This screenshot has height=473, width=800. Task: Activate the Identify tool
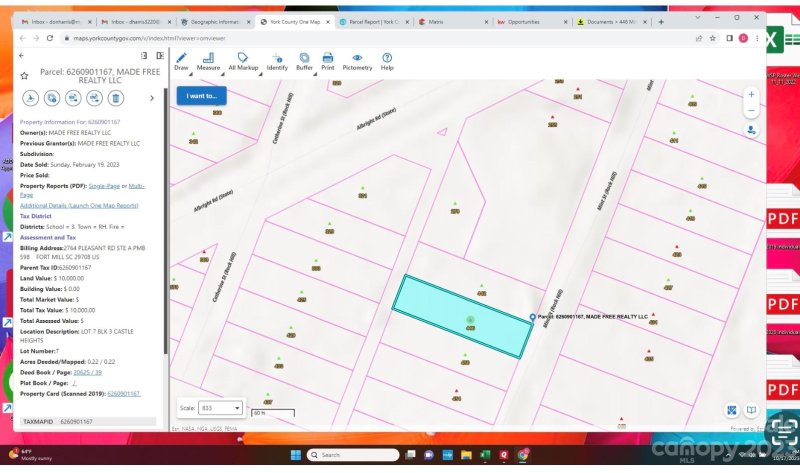tap(277, 61)
